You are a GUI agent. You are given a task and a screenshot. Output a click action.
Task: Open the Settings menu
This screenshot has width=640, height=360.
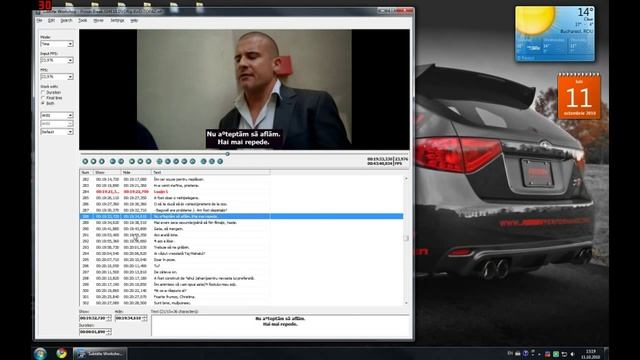117,20
